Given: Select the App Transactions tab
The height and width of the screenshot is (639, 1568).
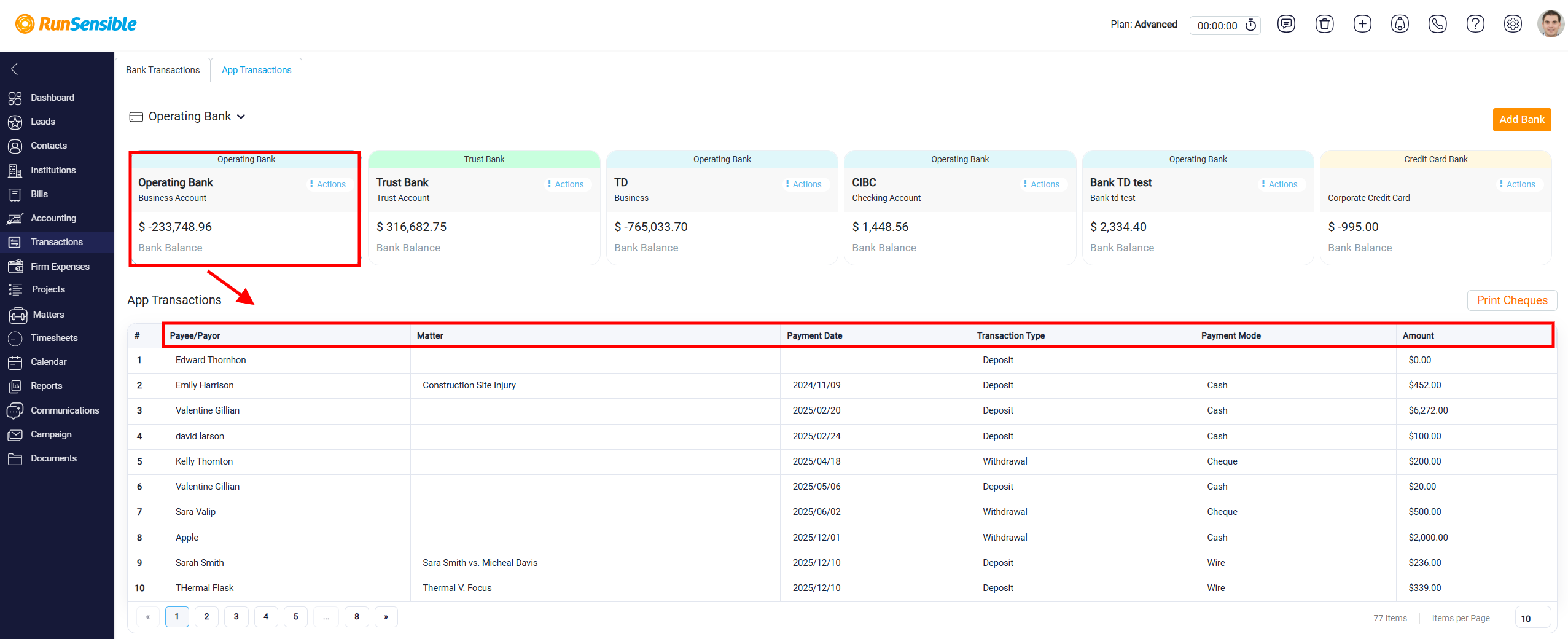Looking at the screenshot, I should [x=257, y=70].
